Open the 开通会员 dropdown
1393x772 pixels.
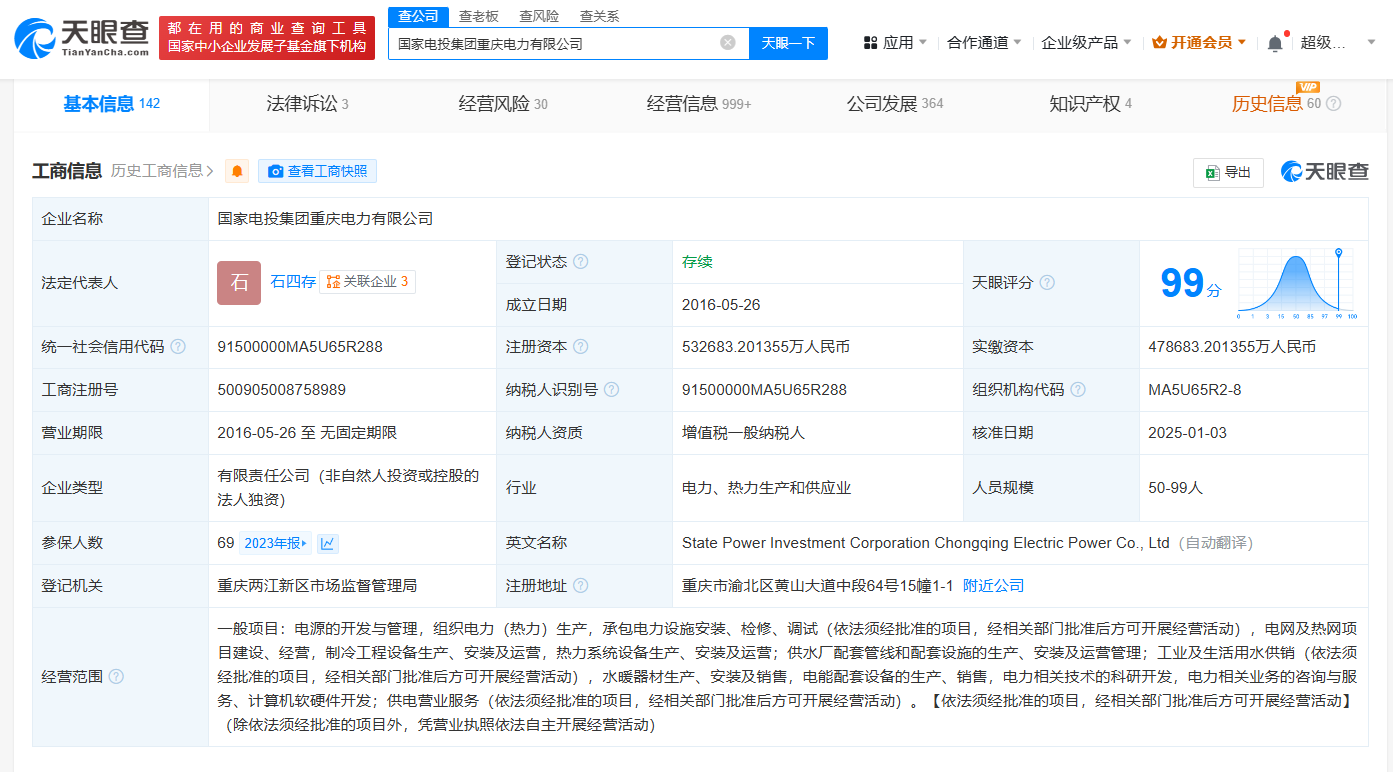pos(1199,43)
